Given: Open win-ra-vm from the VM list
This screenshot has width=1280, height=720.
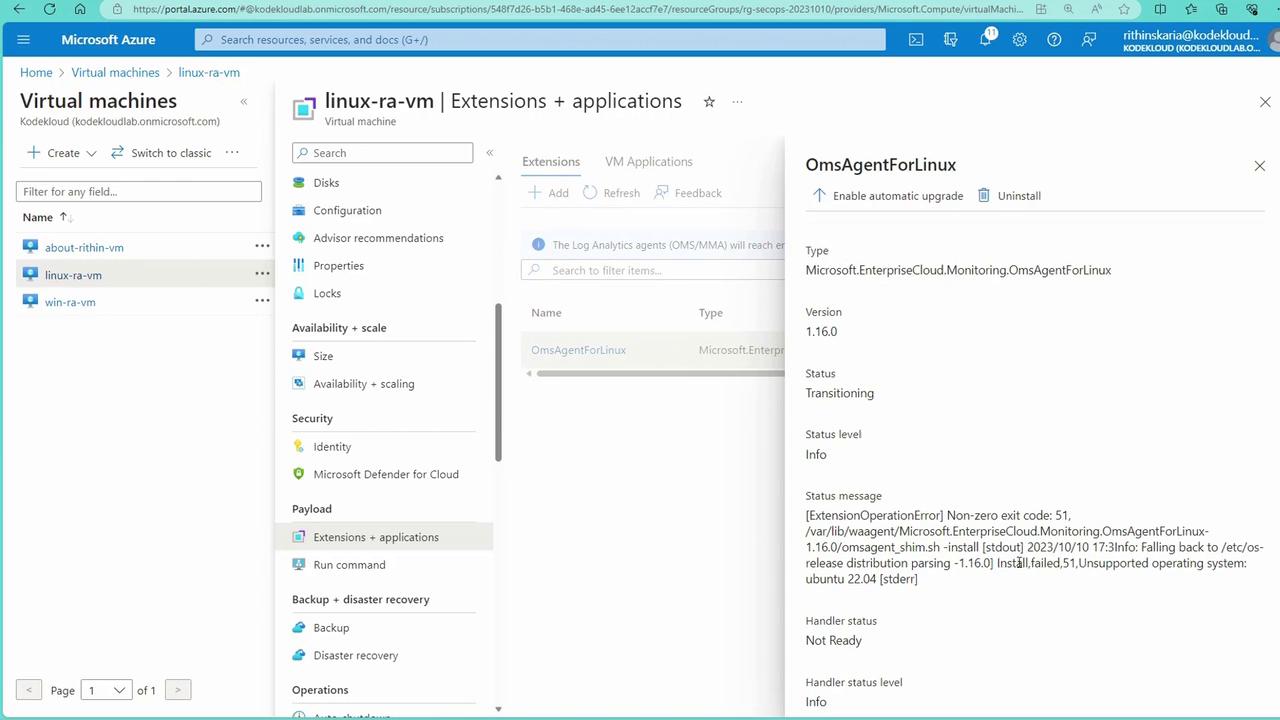Looking at the screenshot, I should click(70, 302).
